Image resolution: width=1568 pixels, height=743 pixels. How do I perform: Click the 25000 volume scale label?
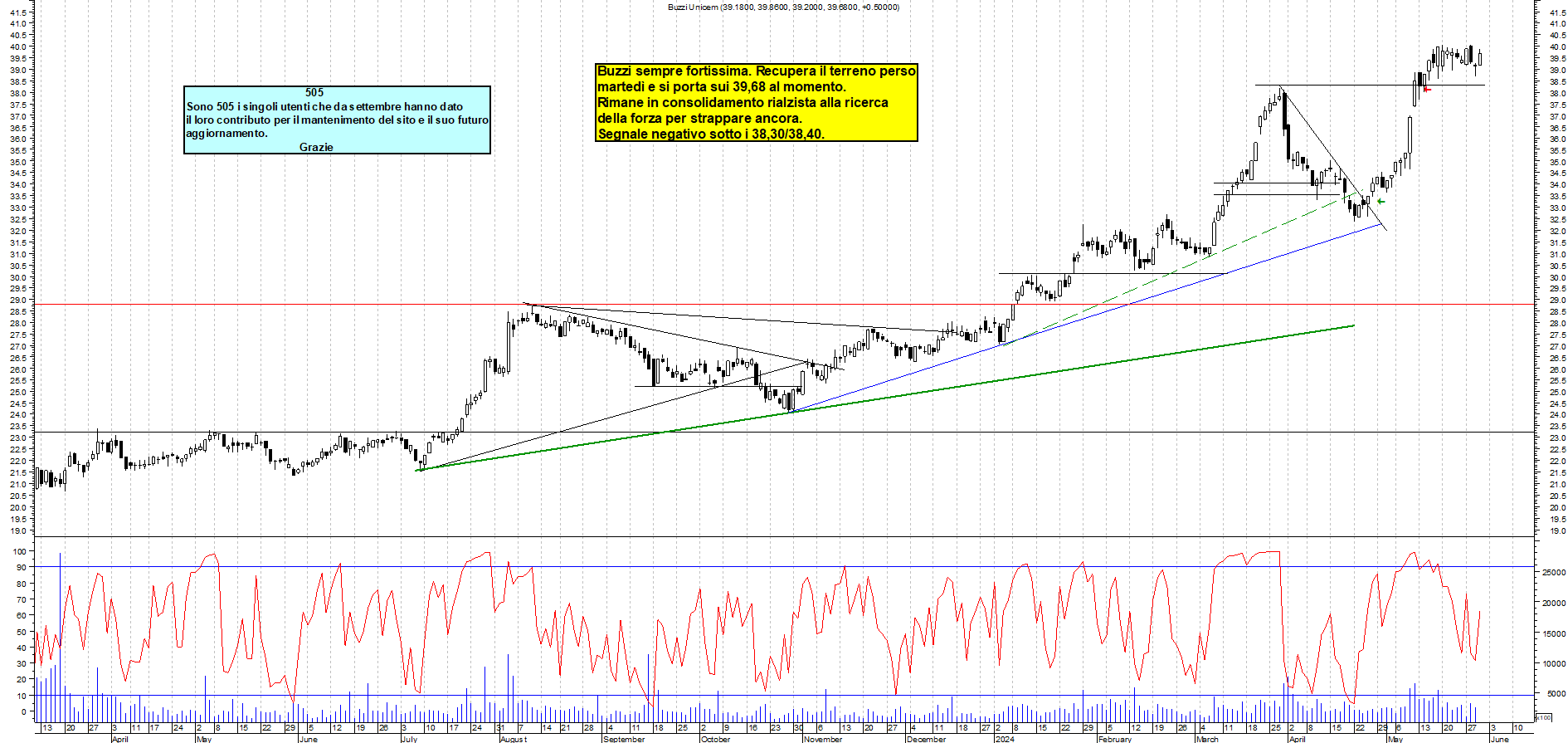click(x=1554, y=573)
